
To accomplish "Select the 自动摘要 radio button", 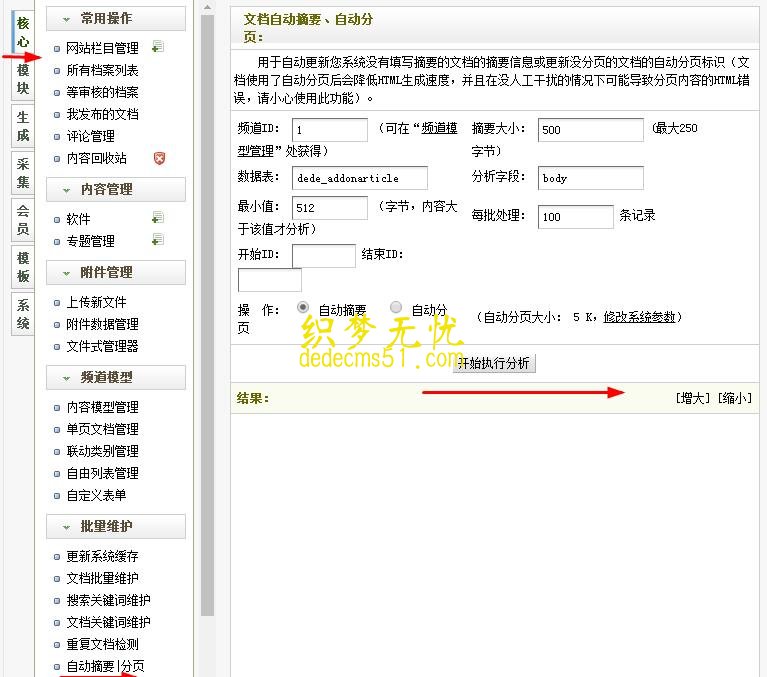I will [303, 307].
